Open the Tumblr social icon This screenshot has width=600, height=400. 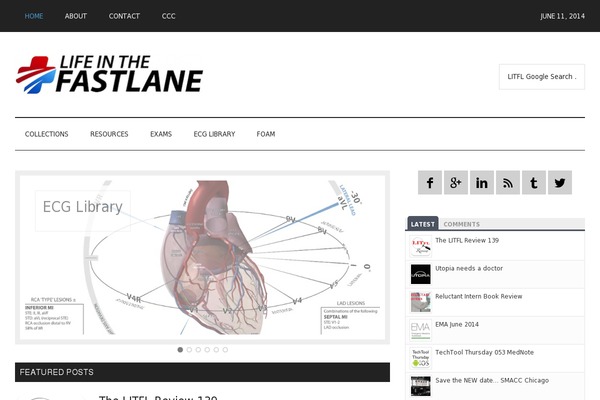(534, 183)
